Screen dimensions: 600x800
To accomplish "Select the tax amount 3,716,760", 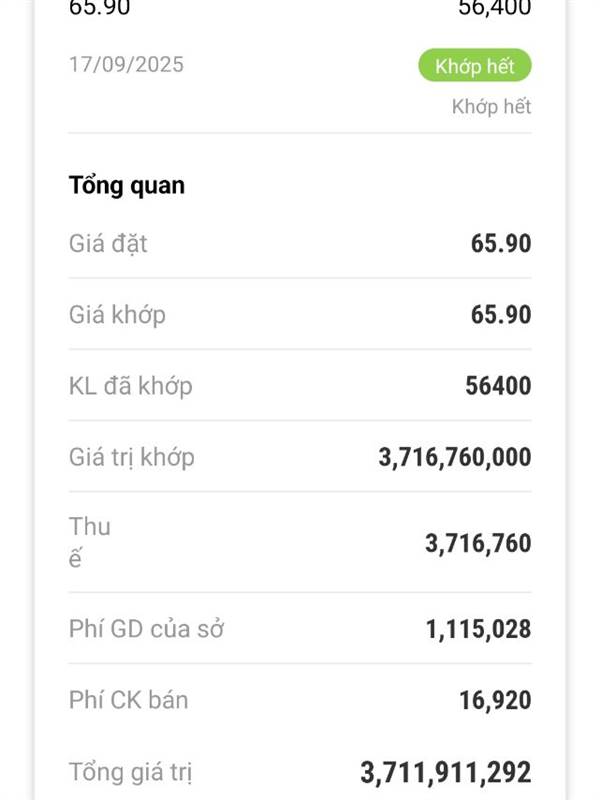I will pyautogui.click(x=478, y=543).
